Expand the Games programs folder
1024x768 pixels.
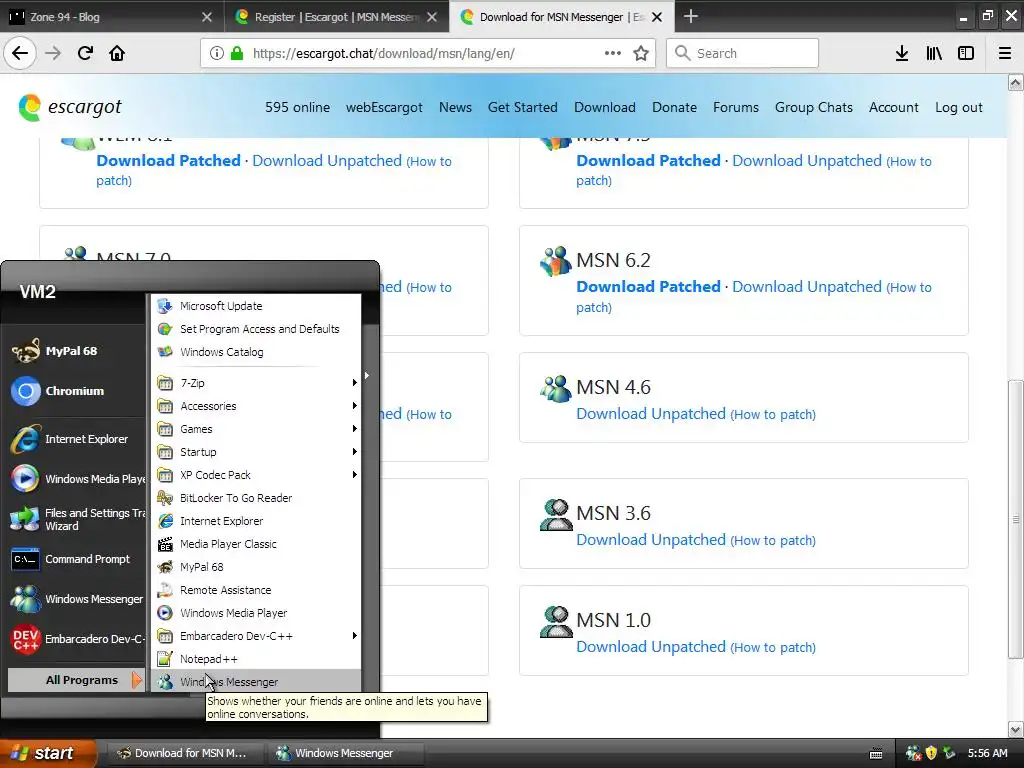[256, 429]
